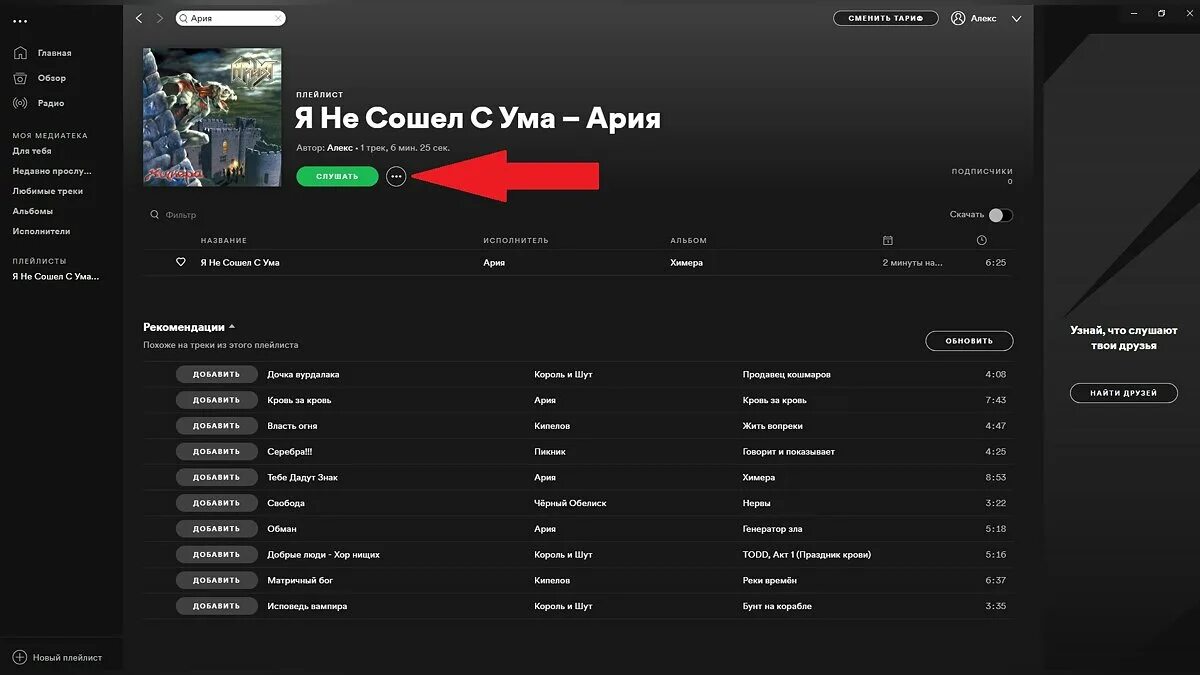Add Дочка вурдалака to the playlist
1200x675 pixels.
(x=217, y=374)
